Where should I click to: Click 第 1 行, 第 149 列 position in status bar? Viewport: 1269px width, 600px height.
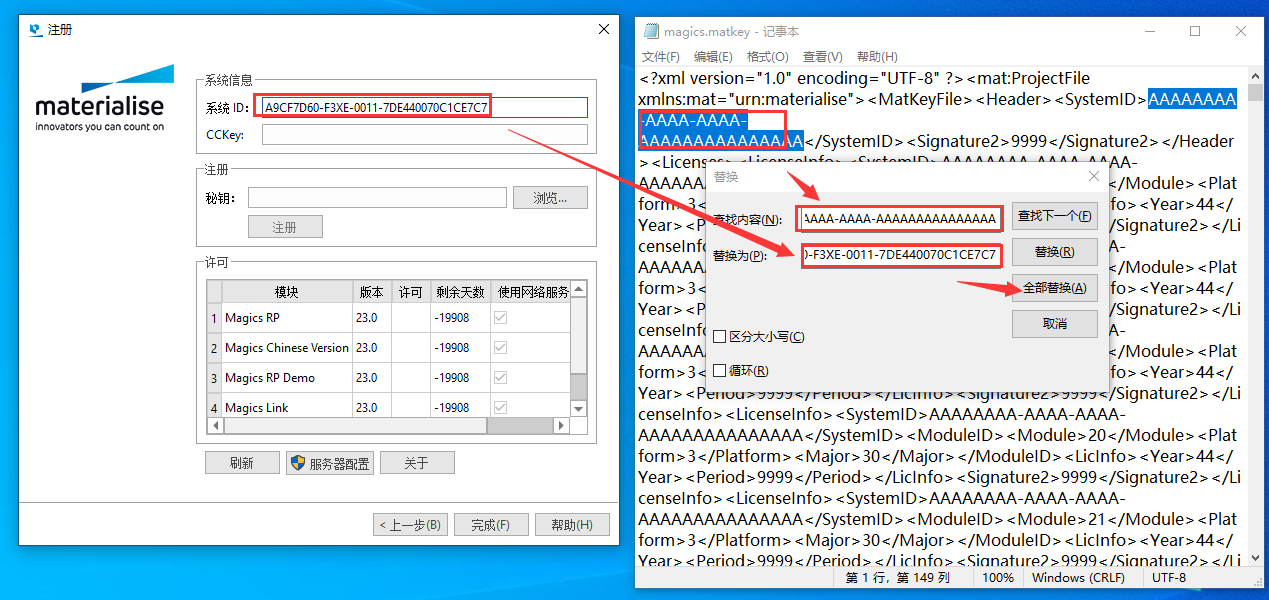898,578
